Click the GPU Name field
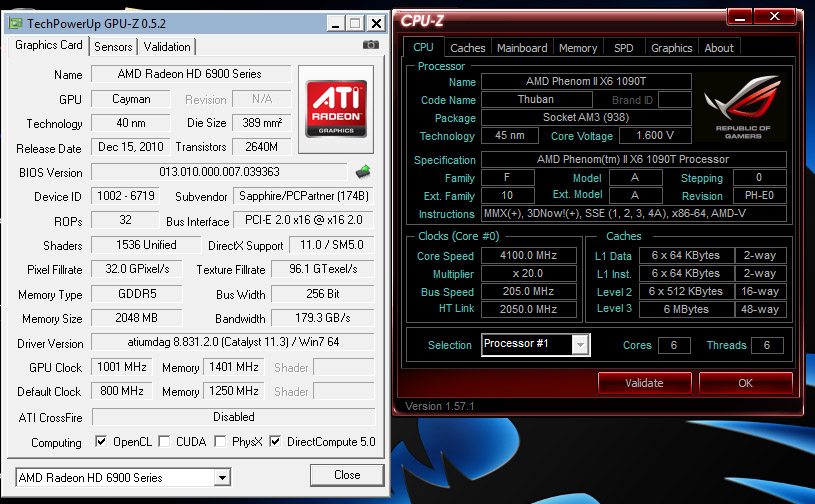This screenshot has width=815, height=504. 191,74
